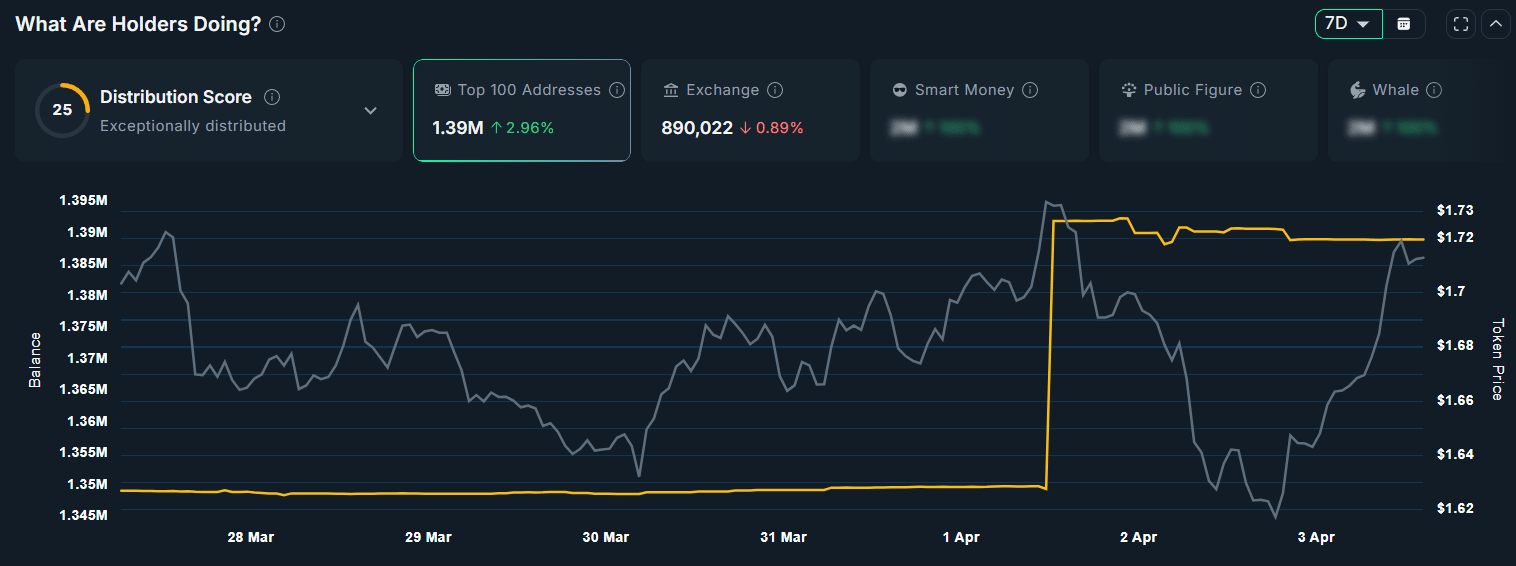This screenshot has width=1516, height=566.
Task: Click the Distribution Score info icon
Action: click(272, 97)
